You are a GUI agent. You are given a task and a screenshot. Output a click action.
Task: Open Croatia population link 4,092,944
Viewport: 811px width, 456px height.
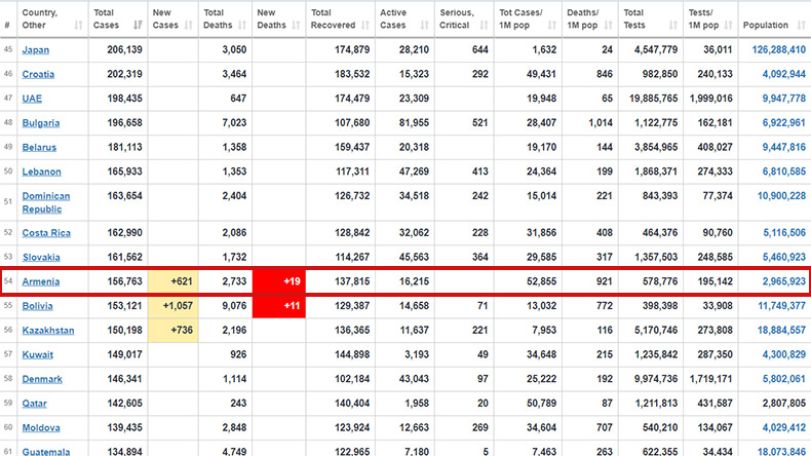point(784,74)
